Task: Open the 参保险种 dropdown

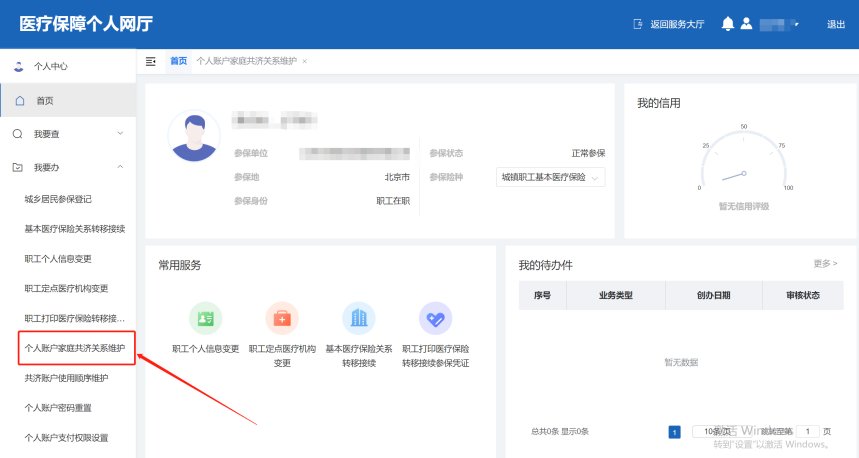Action: coord(552,177)
